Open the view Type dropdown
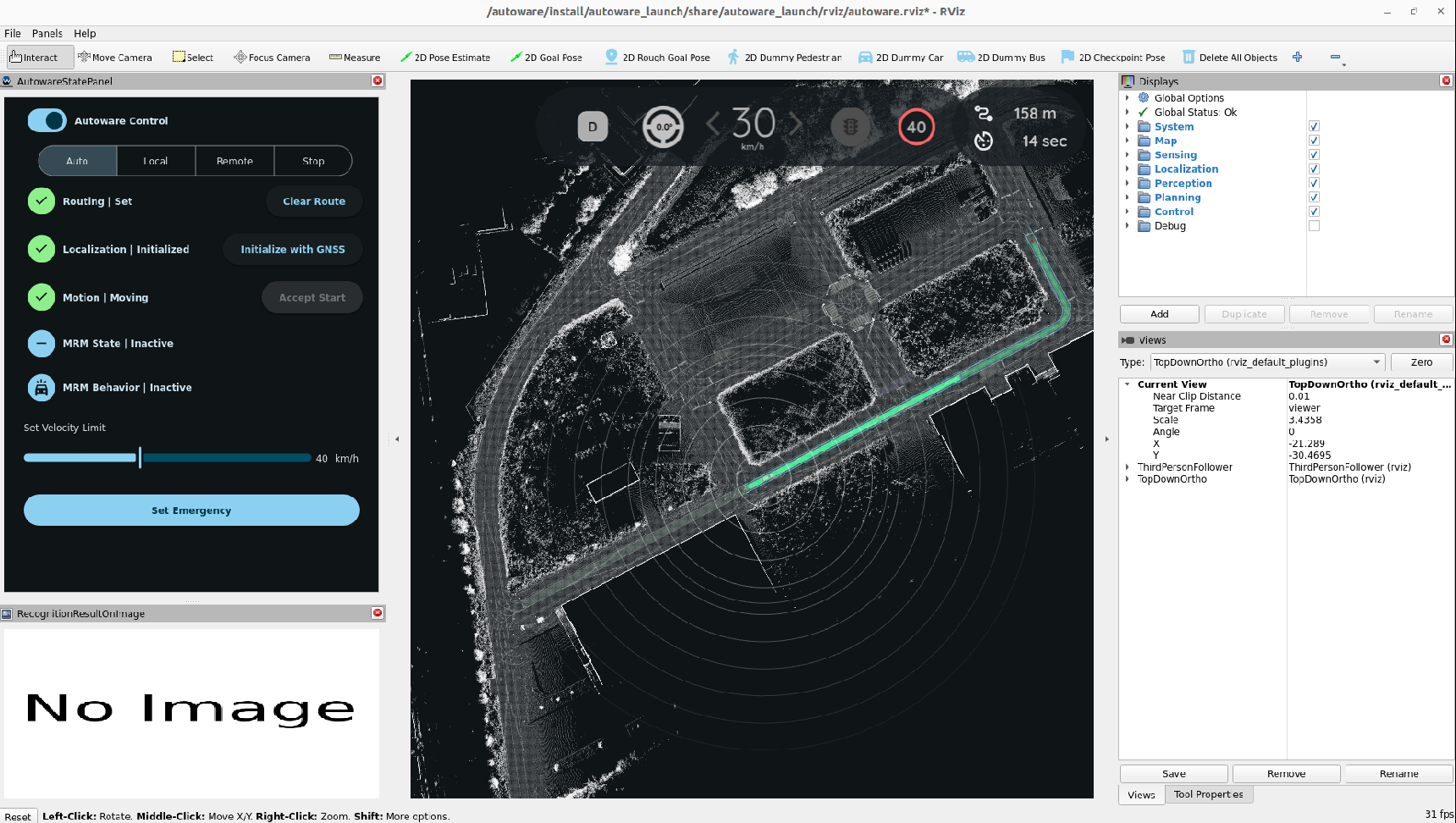The width and height of the screenshot is (1456, 823). 1267,362
